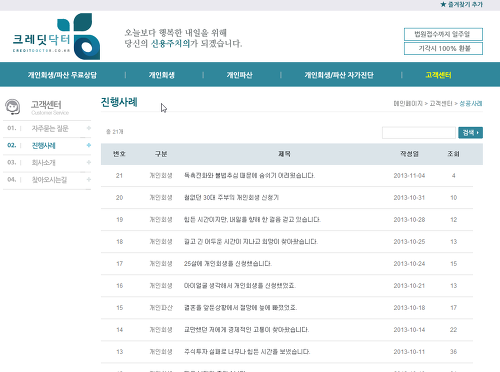500x372 pixels.
Task: Open post 15 title in 개인파산 row
Action: 240,308
